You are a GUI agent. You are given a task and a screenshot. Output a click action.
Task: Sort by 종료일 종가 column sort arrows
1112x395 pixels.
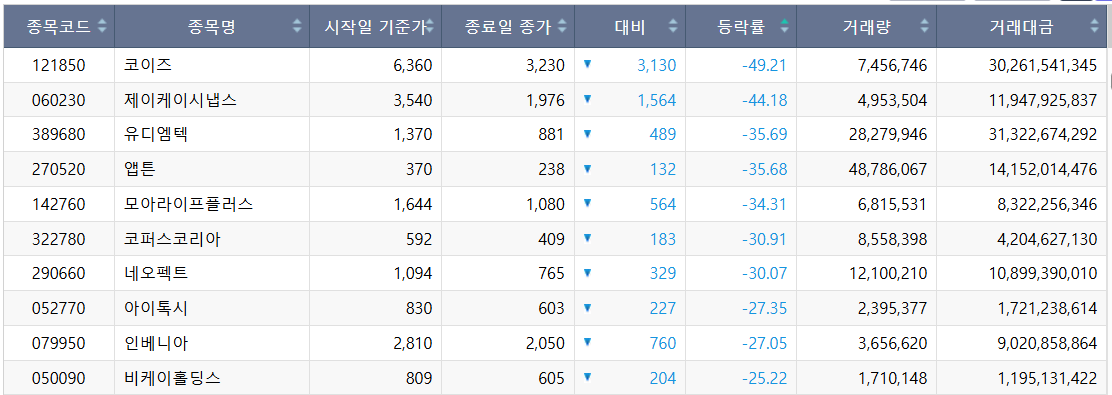[x=562, y=27]
